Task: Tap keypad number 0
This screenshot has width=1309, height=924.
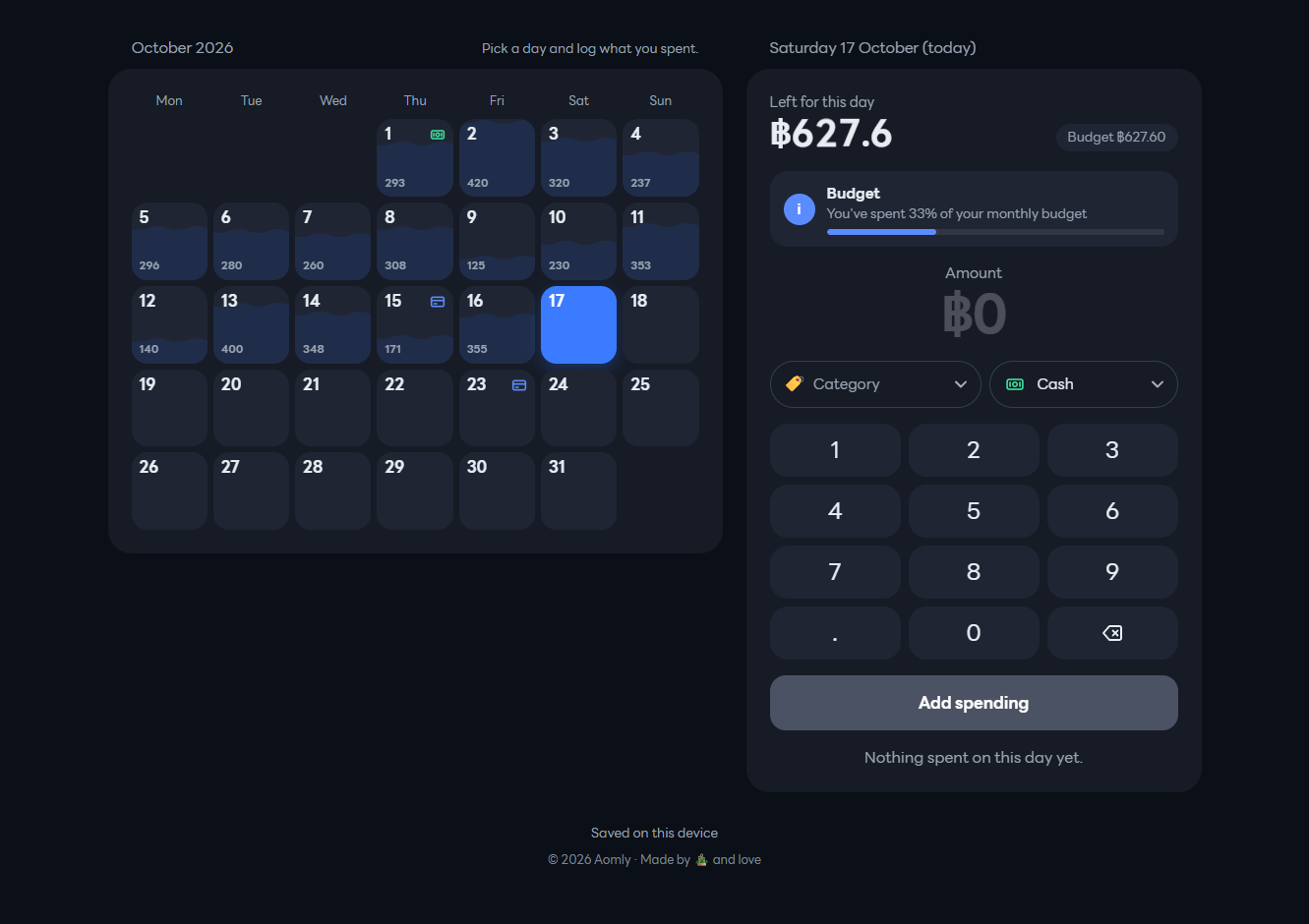Action: (974, 633)
